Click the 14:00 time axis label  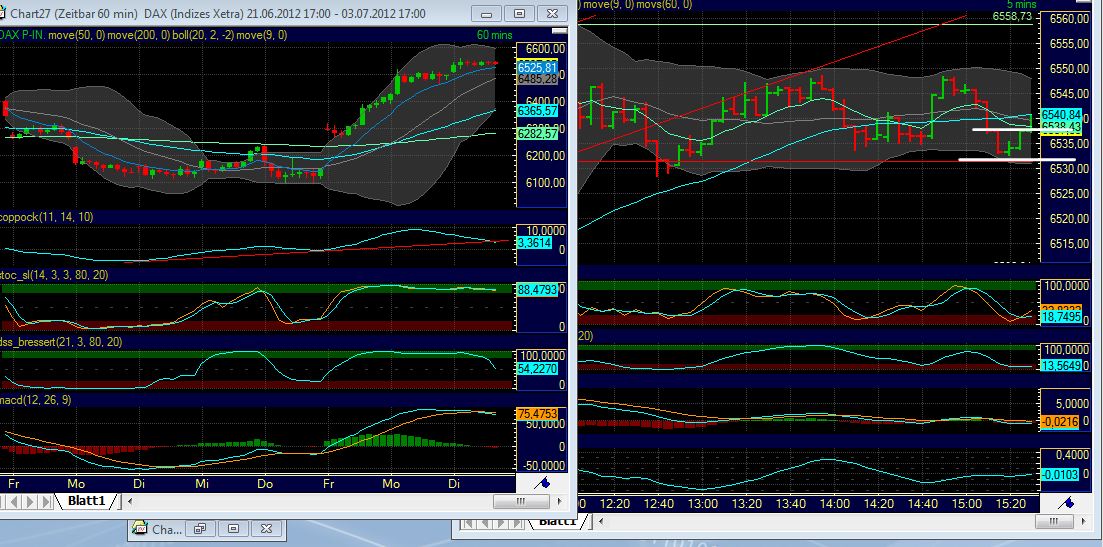tap(835, 503)
